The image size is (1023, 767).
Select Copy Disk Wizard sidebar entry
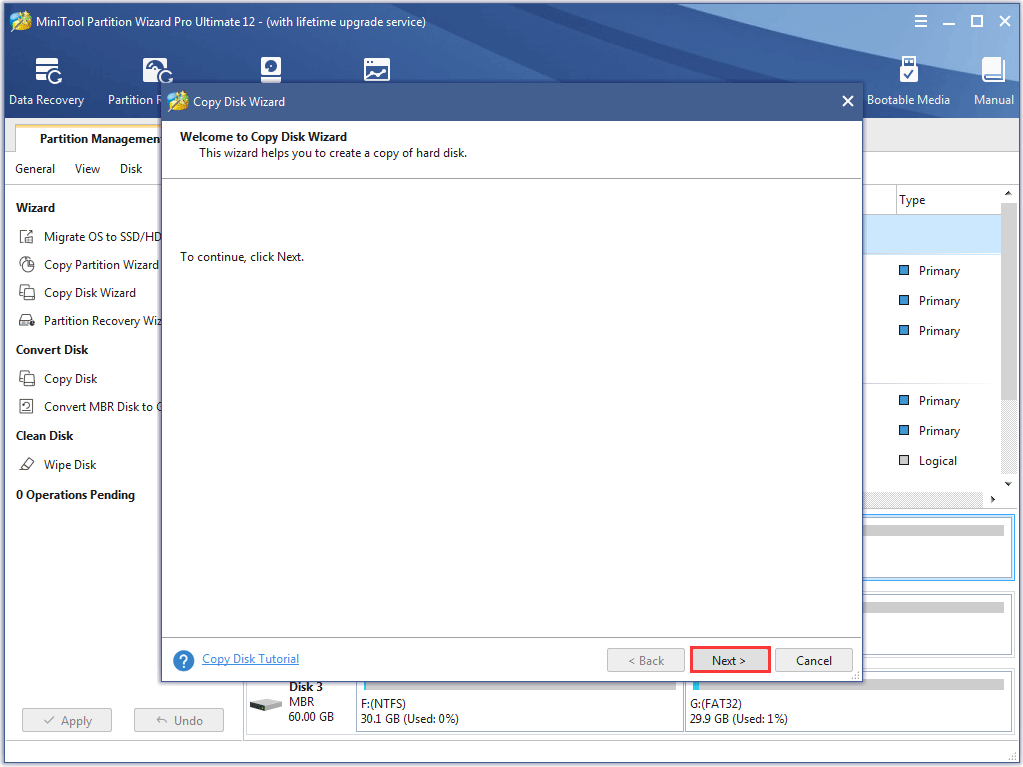coord(89,292)
